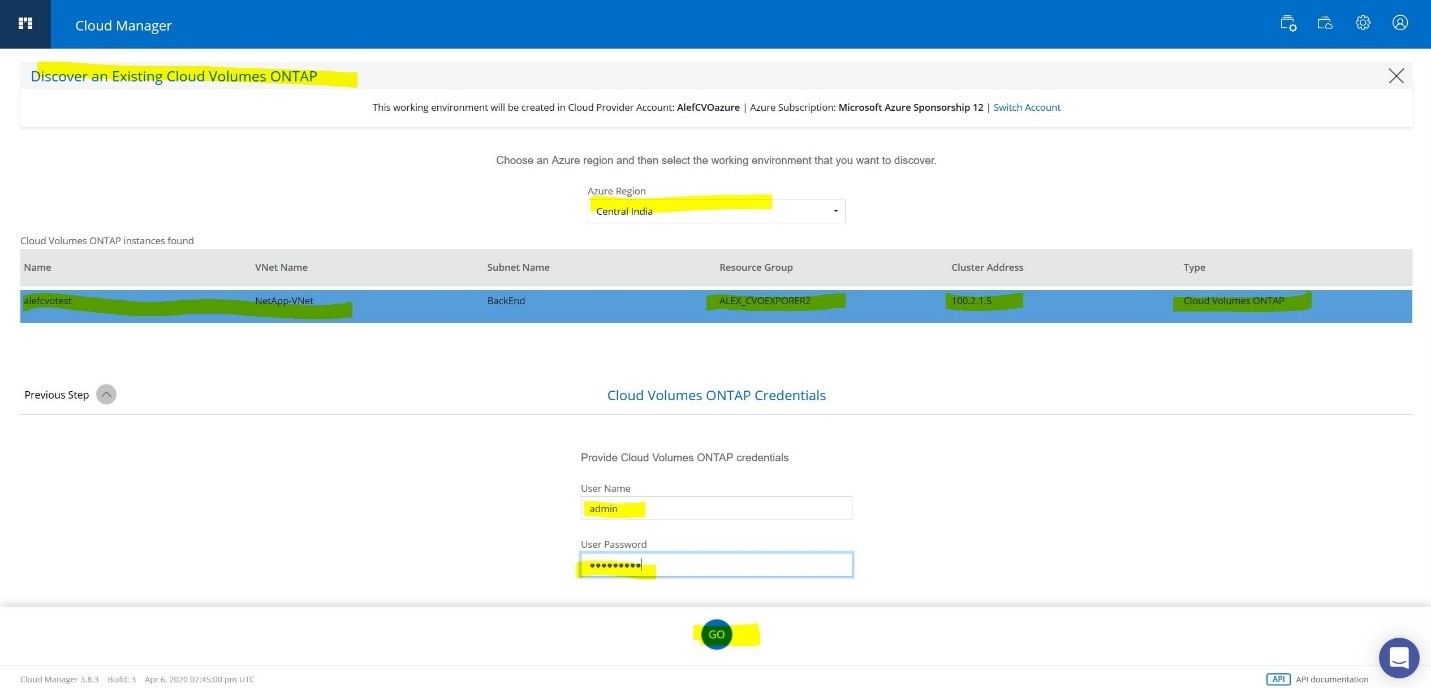
Task: Open the API documentation link
Action: 1332,680
